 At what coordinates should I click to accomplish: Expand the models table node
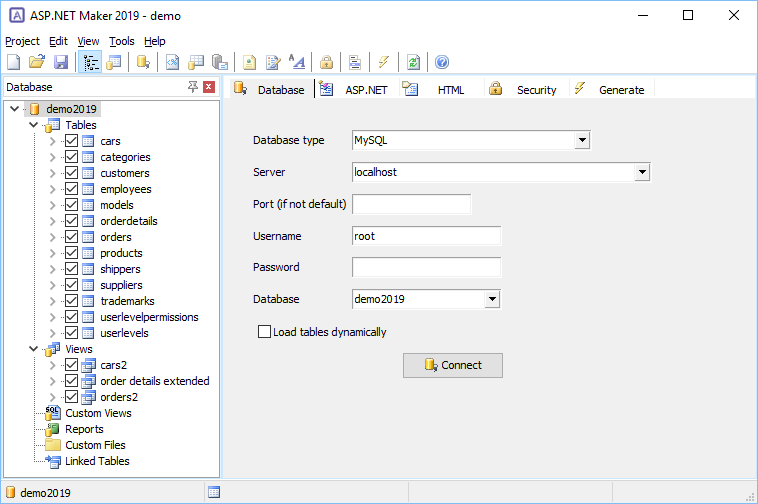pos(53,205)
